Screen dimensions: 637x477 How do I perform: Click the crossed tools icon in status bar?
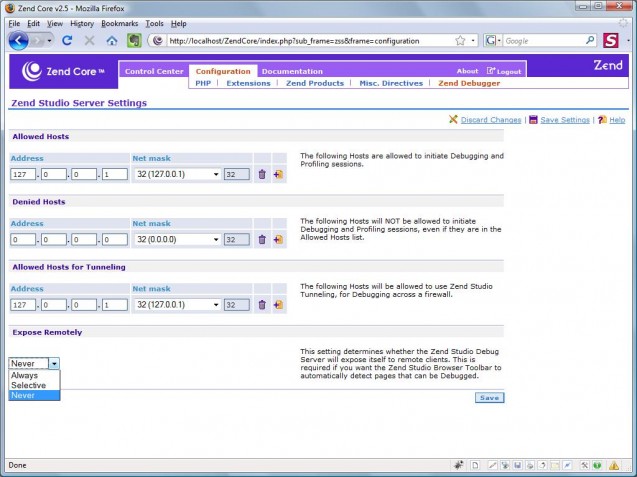(x=584, y=465)
